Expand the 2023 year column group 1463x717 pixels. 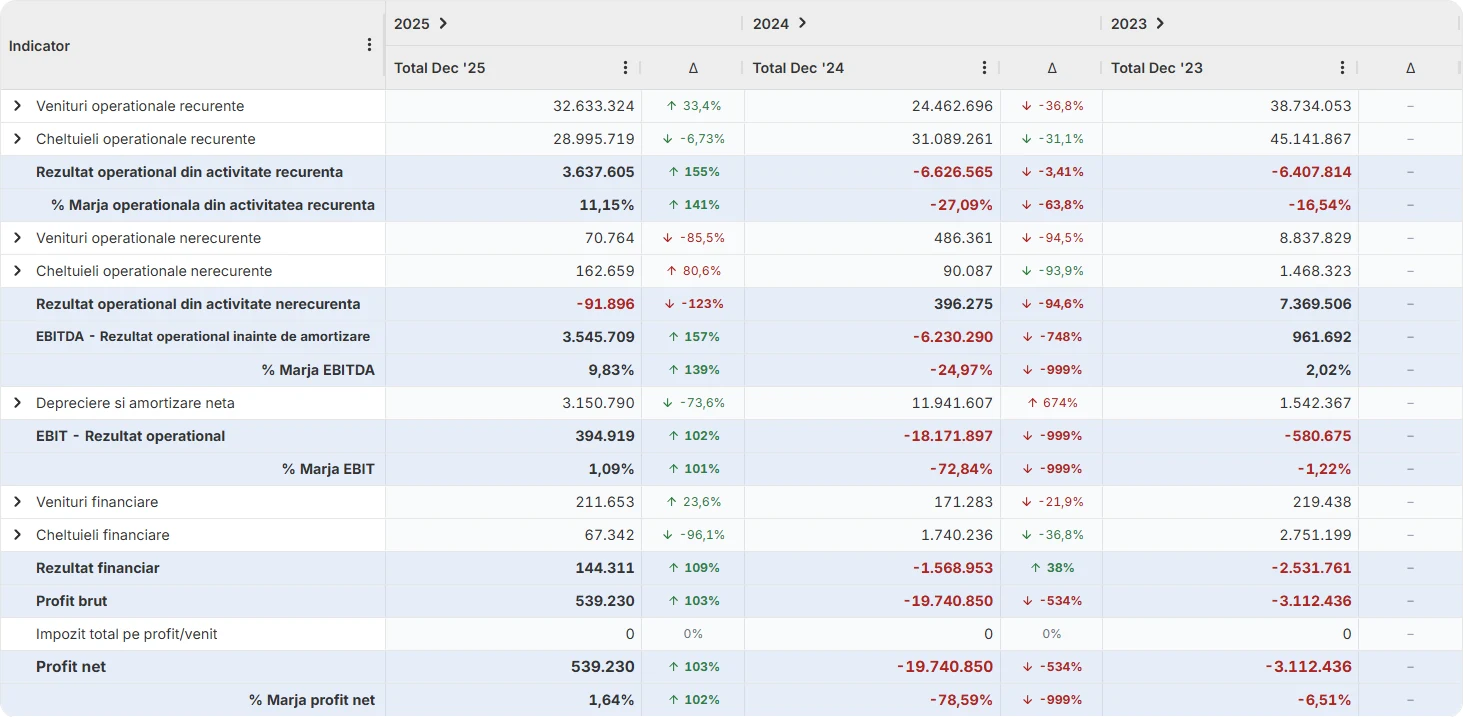[1160, 23]
